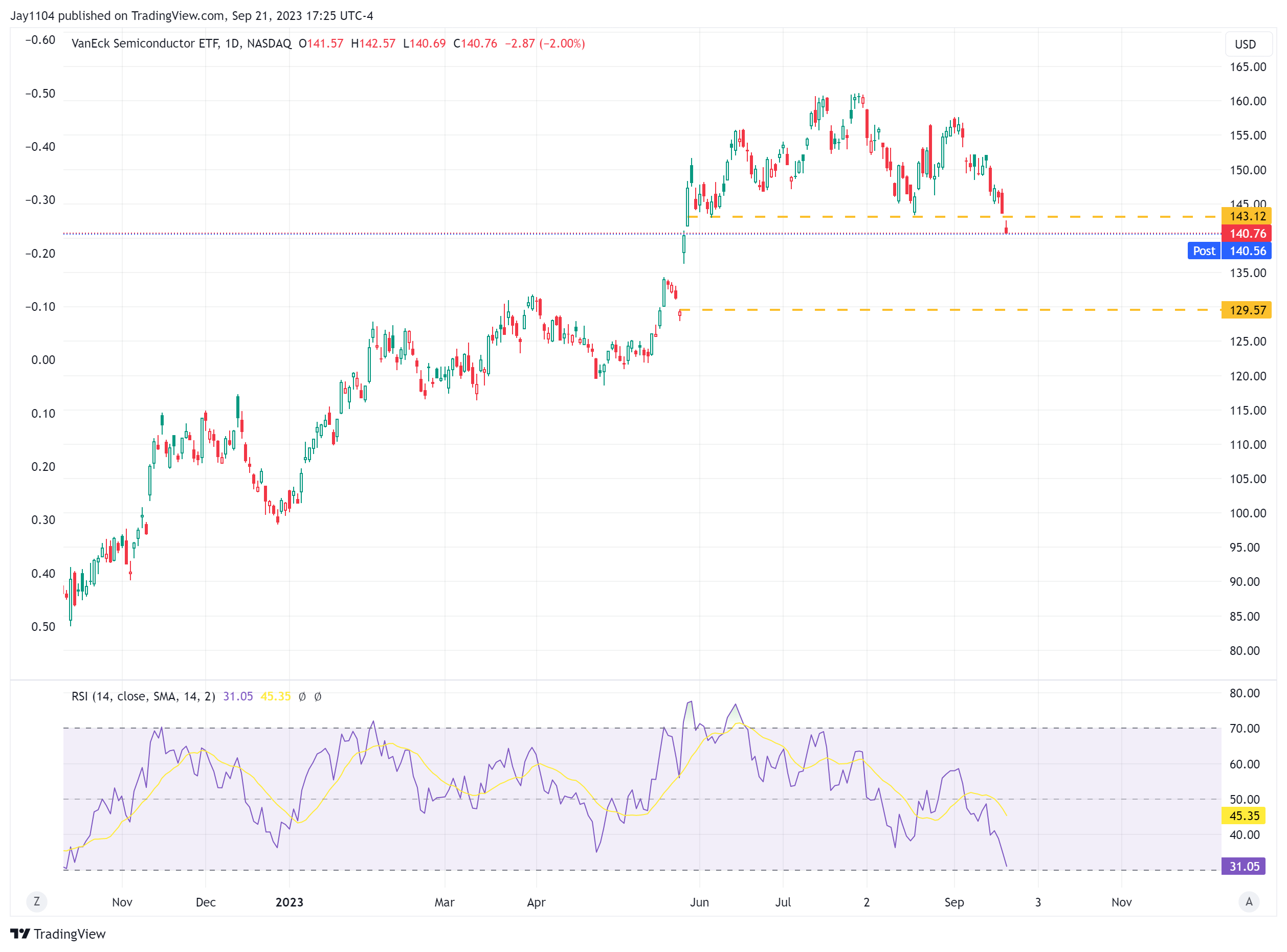Click the 140.76 red last price label
This screenshot has height=952, width=1287.
click(1246, 233)
